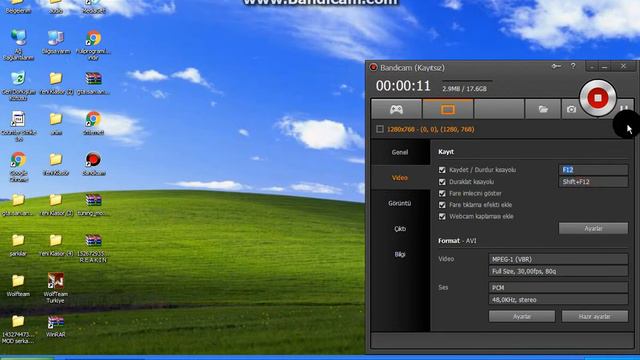Click the 48,0KHz, stereo text

514,300
